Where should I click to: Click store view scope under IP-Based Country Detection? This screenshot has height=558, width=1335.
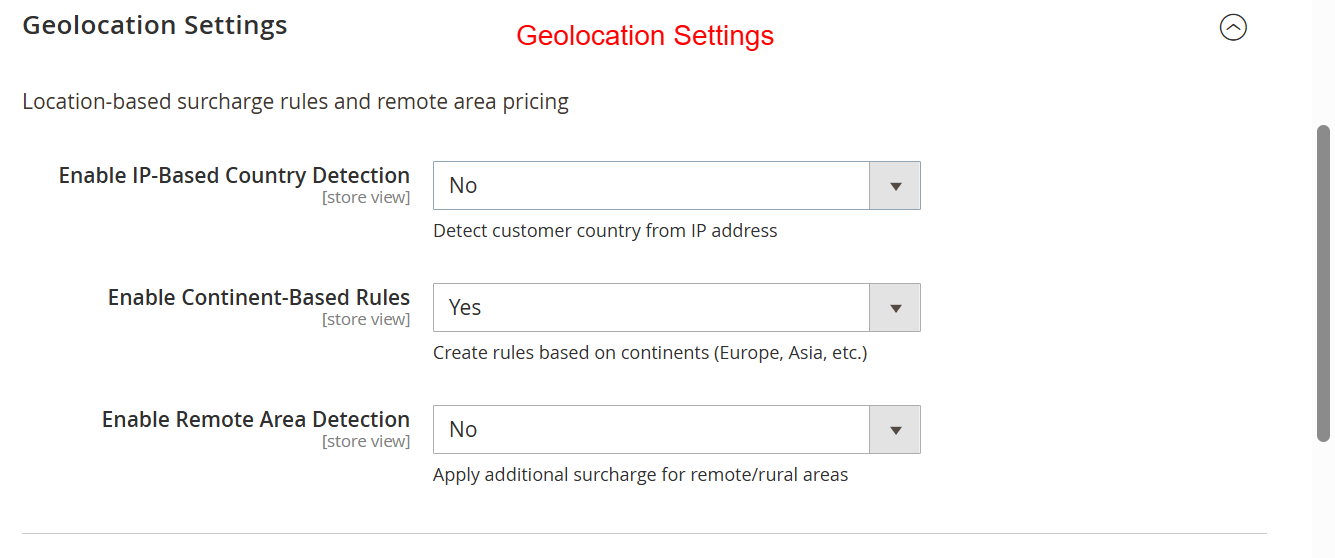(x=366, y=198)
